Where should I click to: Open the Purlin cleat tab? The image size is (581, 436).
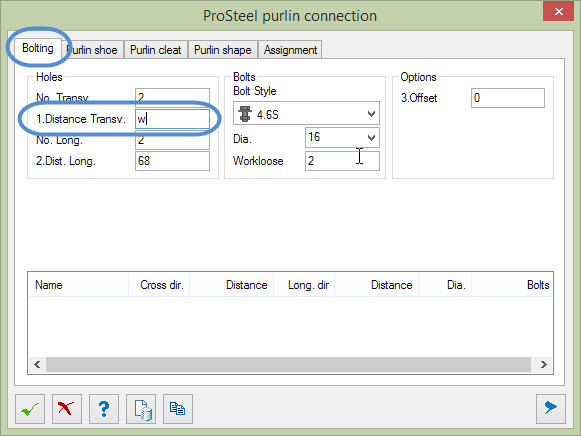pyautogui.click(x=156, y=50)
